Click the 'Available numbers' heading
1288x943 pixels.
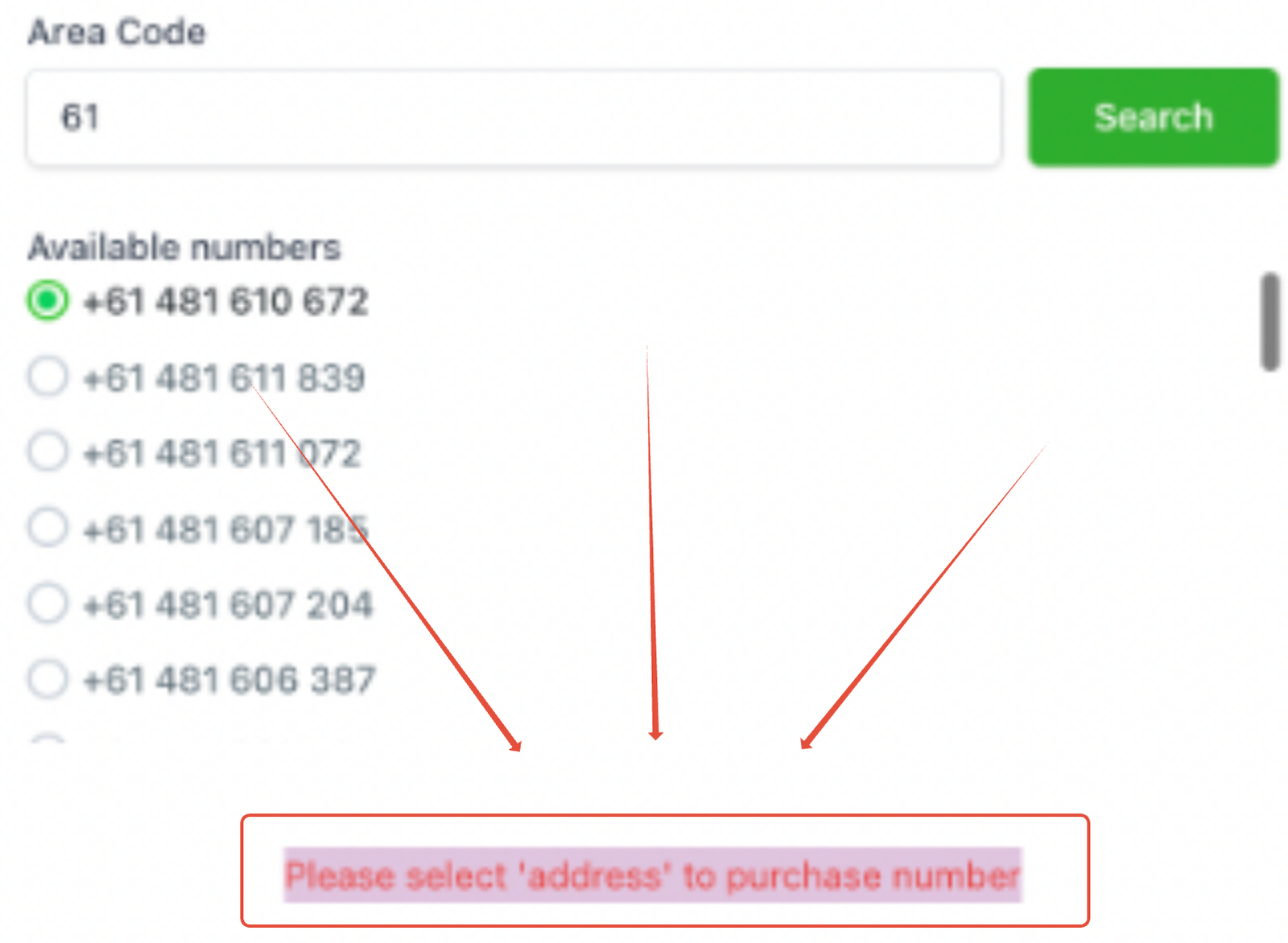pyautogui.click(x=184, y=247)
